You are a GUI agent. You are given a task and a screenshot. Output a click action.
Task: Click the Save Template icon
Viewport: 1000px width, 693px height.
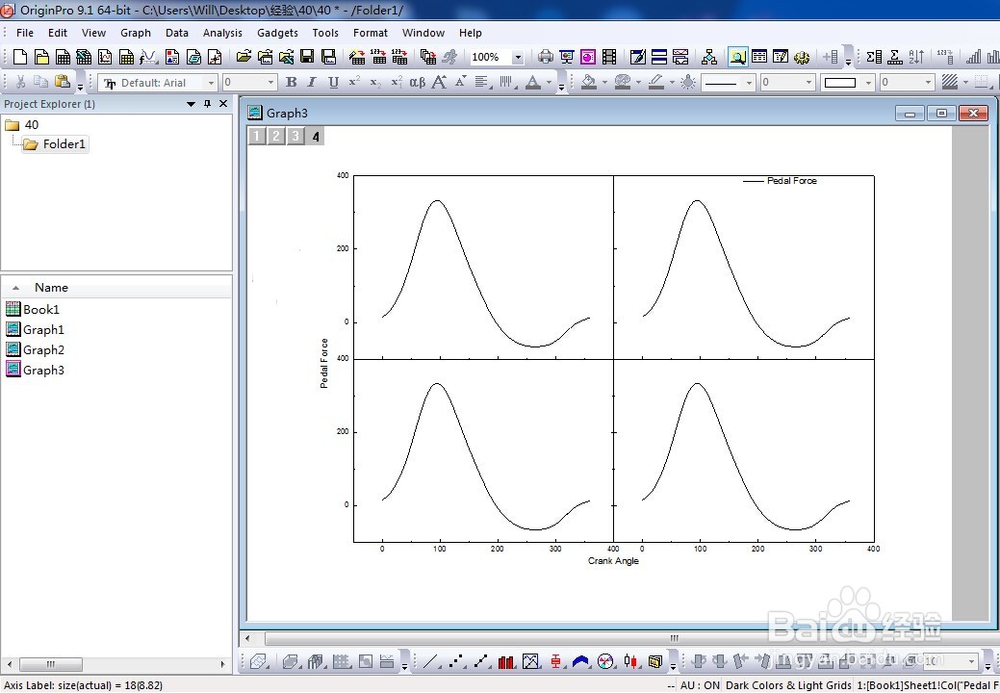coord(328,57)
